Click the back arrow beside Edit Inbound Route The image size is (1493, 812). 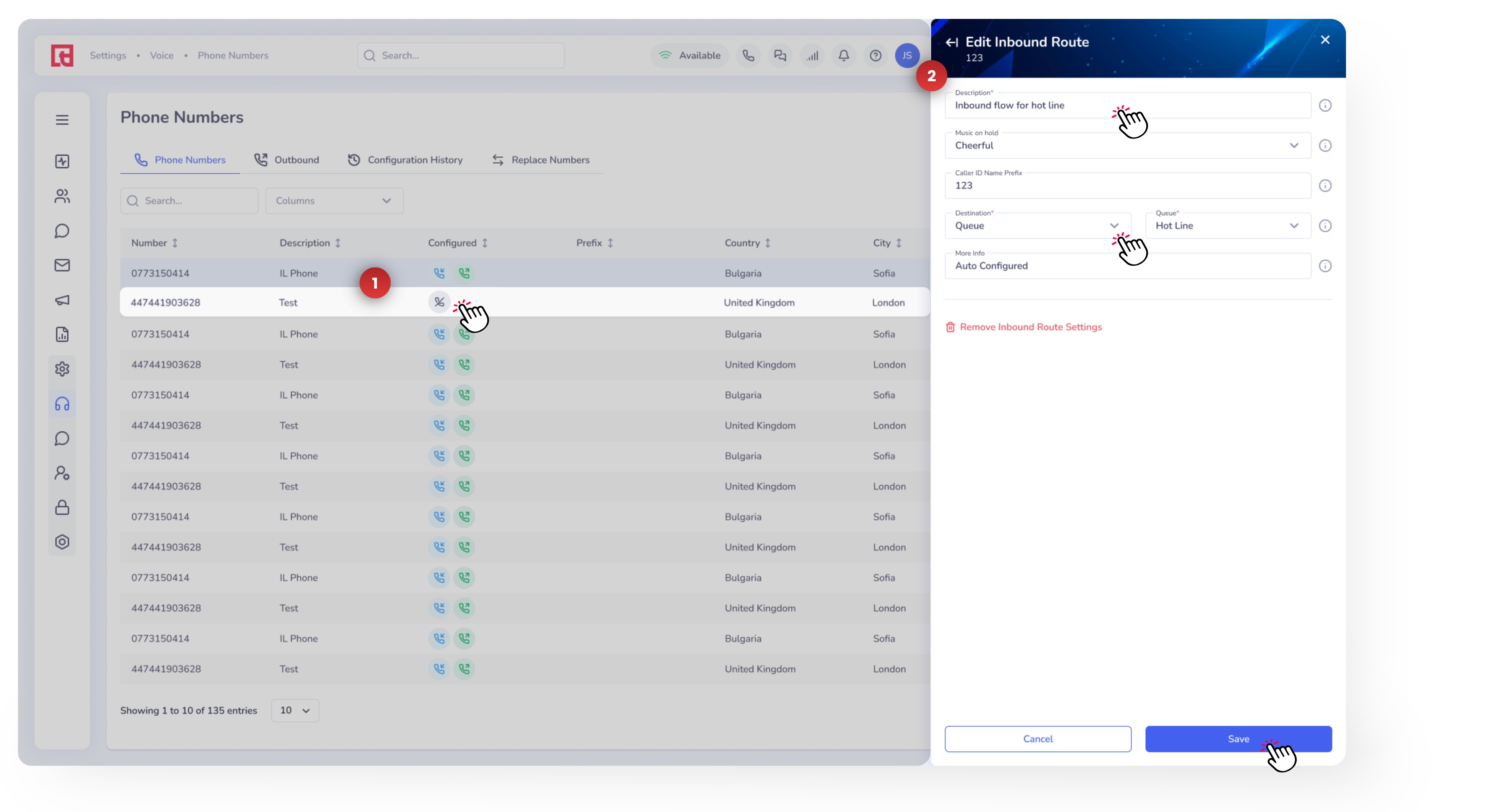coord(952,42)
